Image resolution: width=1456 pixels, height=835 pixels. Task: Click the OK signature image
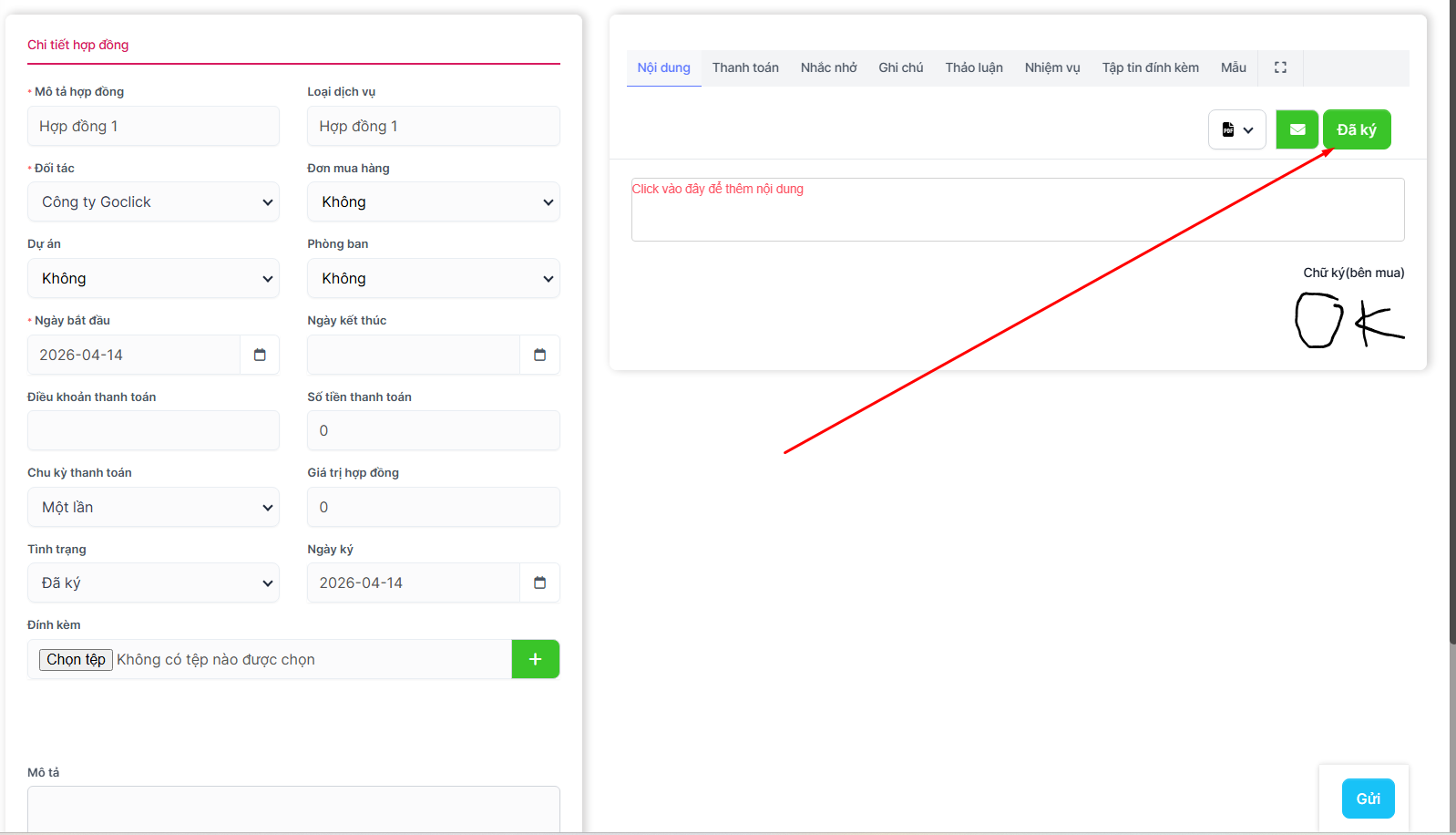1349,320
